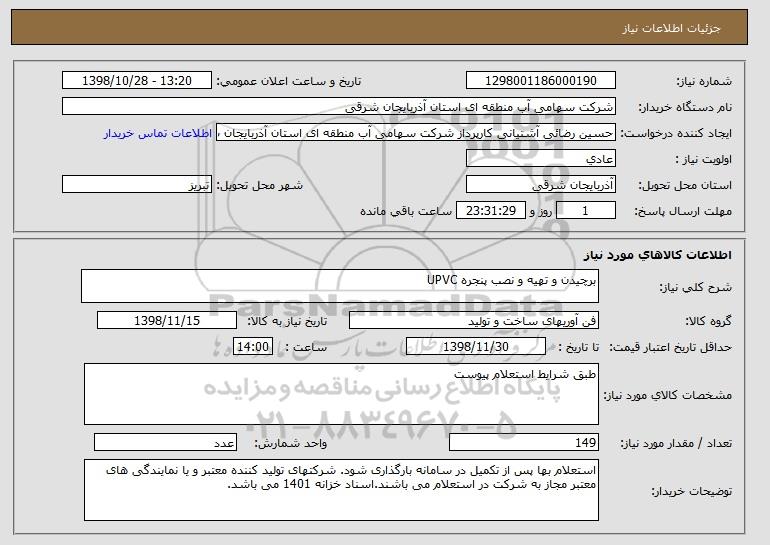Click the label تاریخ نیاز به کالا
770x545 pixels.
tap(287, 322)
